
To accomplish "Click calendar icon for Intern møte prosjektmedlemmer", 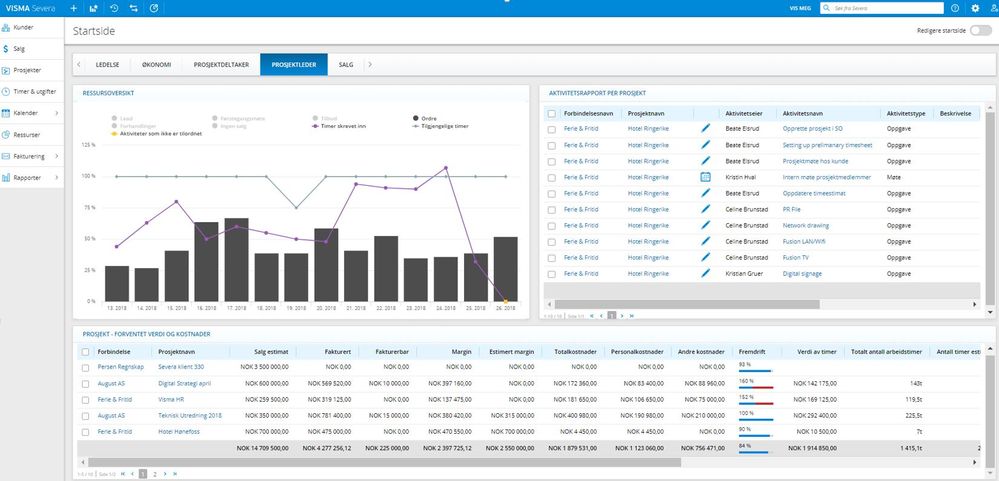I will (x=705, y=177).
